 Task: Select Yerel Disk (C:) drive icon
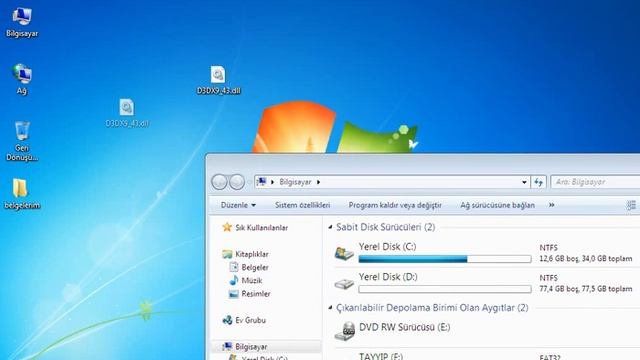[x=344, y=253]
